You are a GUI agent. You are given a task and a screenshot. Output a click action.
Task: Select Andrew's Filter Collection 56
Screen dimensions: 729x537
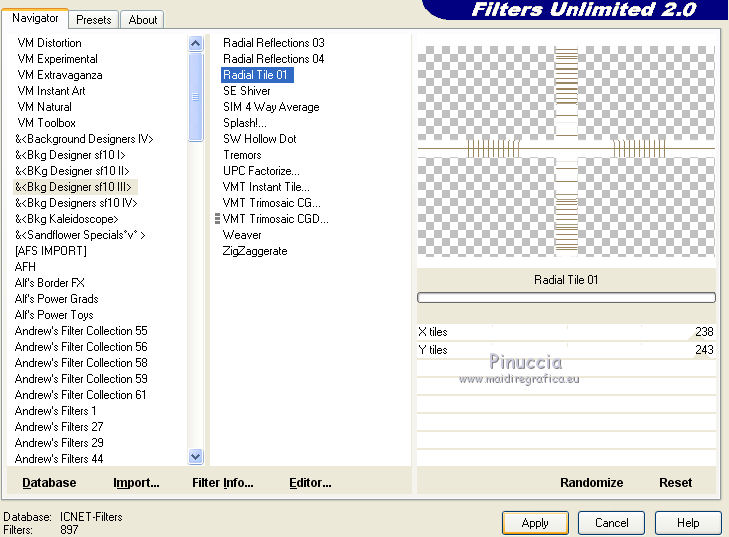81,347
